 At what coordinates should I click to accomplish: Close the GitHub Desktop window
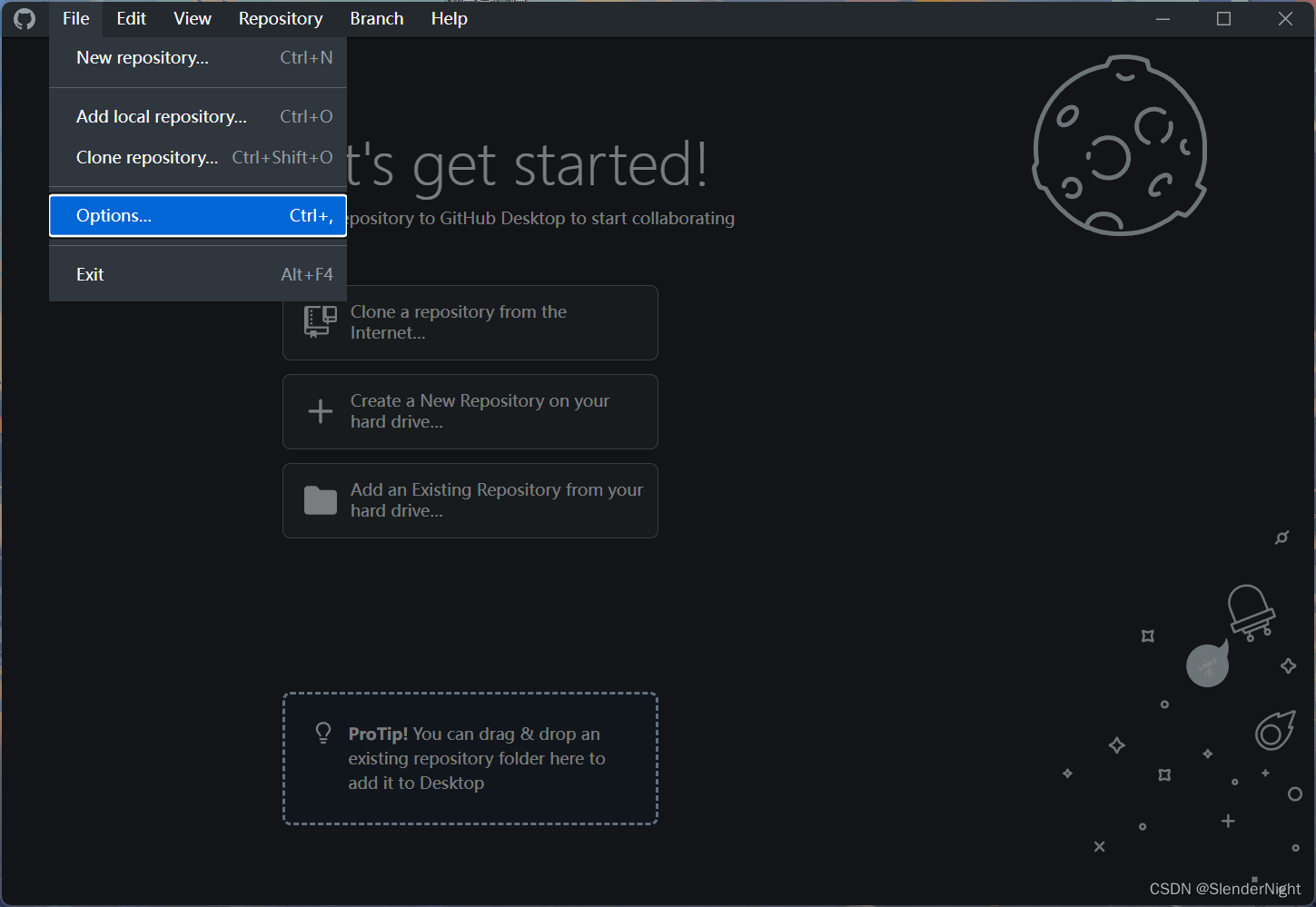coord(1285,19)
